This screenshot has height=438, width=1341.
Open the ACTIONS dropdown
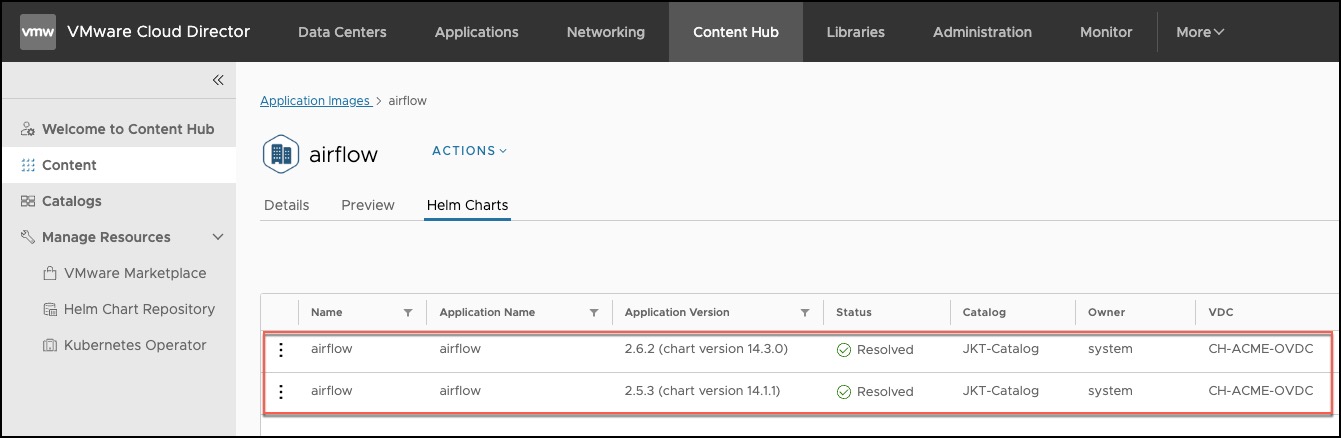coord(469,151)
